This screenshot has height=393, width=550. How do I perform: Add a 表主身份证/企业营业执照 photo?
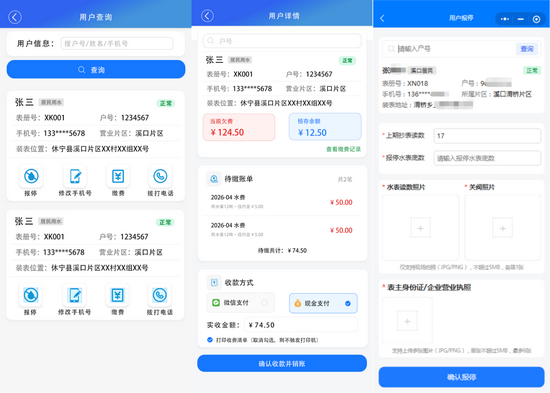(407, 321)
